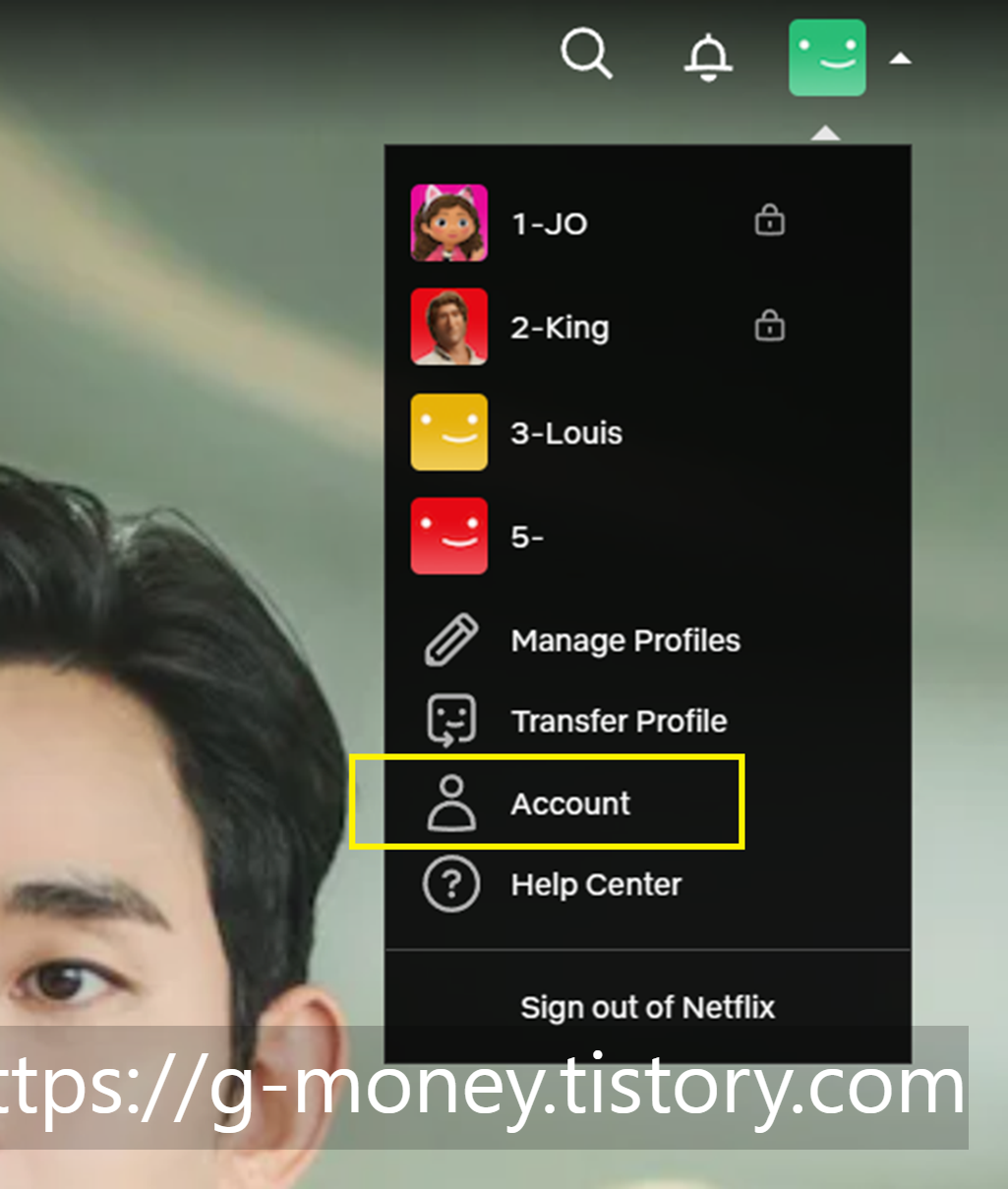Click the green smiley profile avatar

click(x=827, y=58)
